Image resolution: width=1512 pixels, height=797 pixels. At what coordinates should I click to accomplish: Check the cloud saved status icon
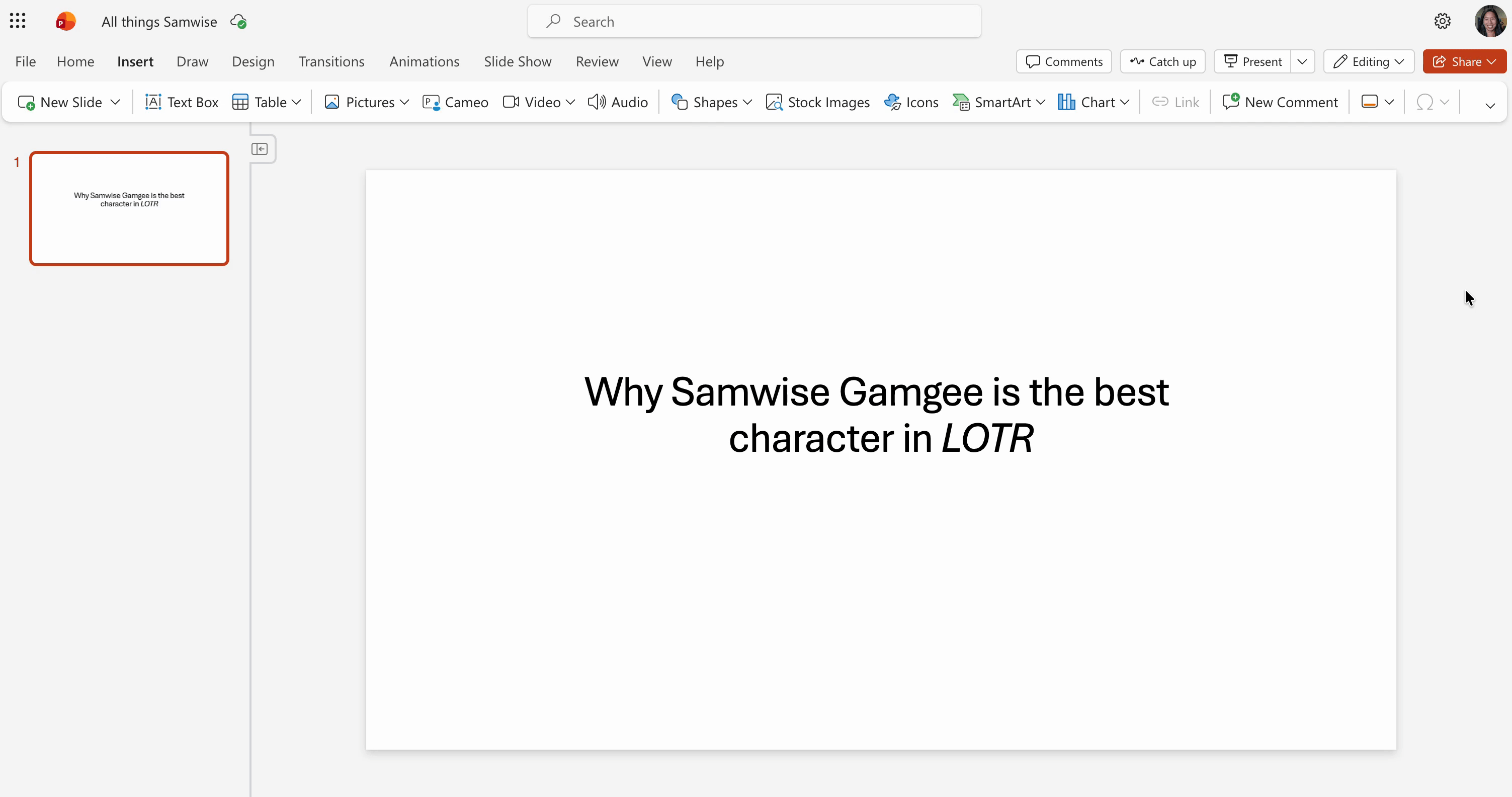click(x=238, y=22)
